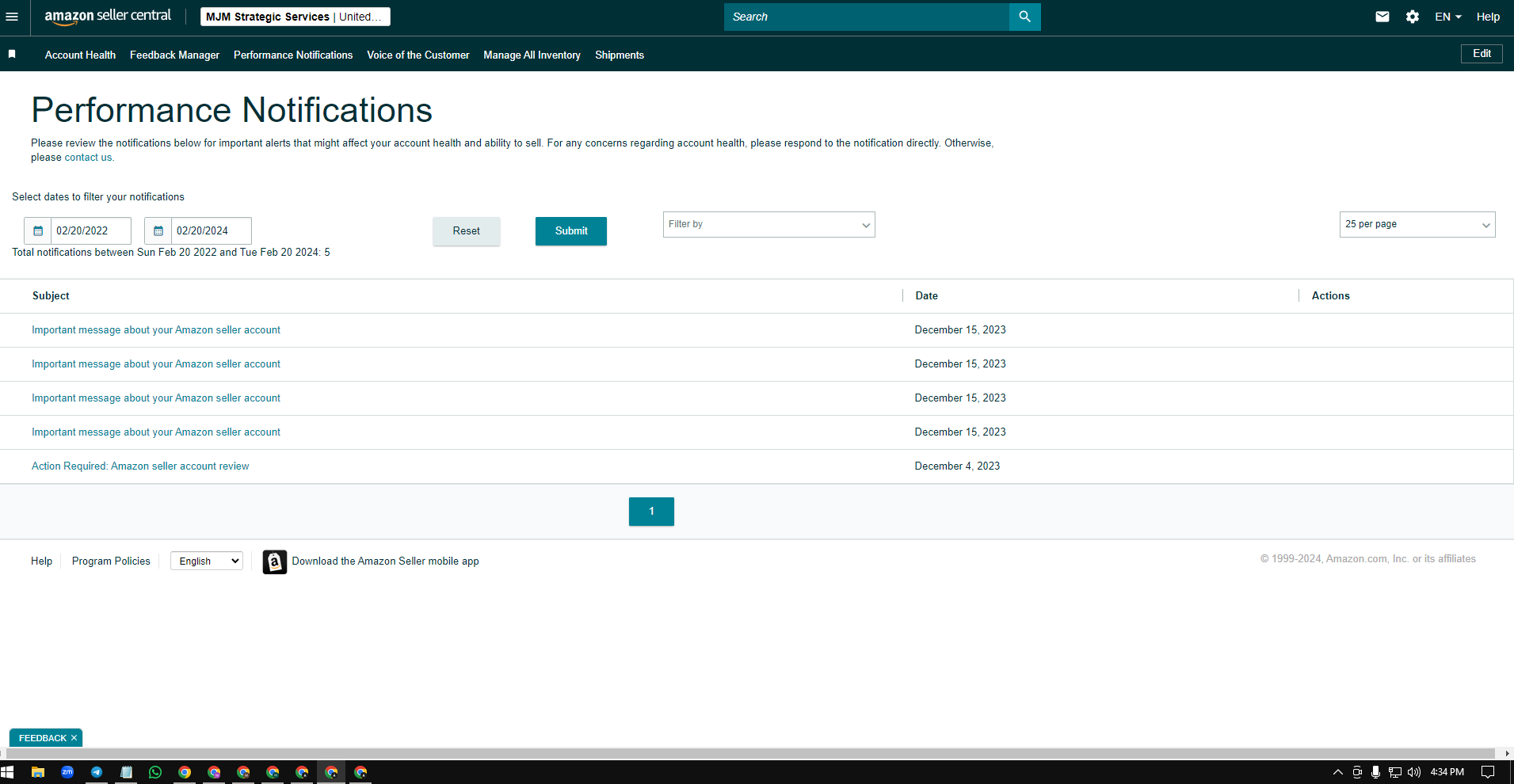Open Chrome with the green m profile badge
1514x784 pixels.
pos(273,772)
